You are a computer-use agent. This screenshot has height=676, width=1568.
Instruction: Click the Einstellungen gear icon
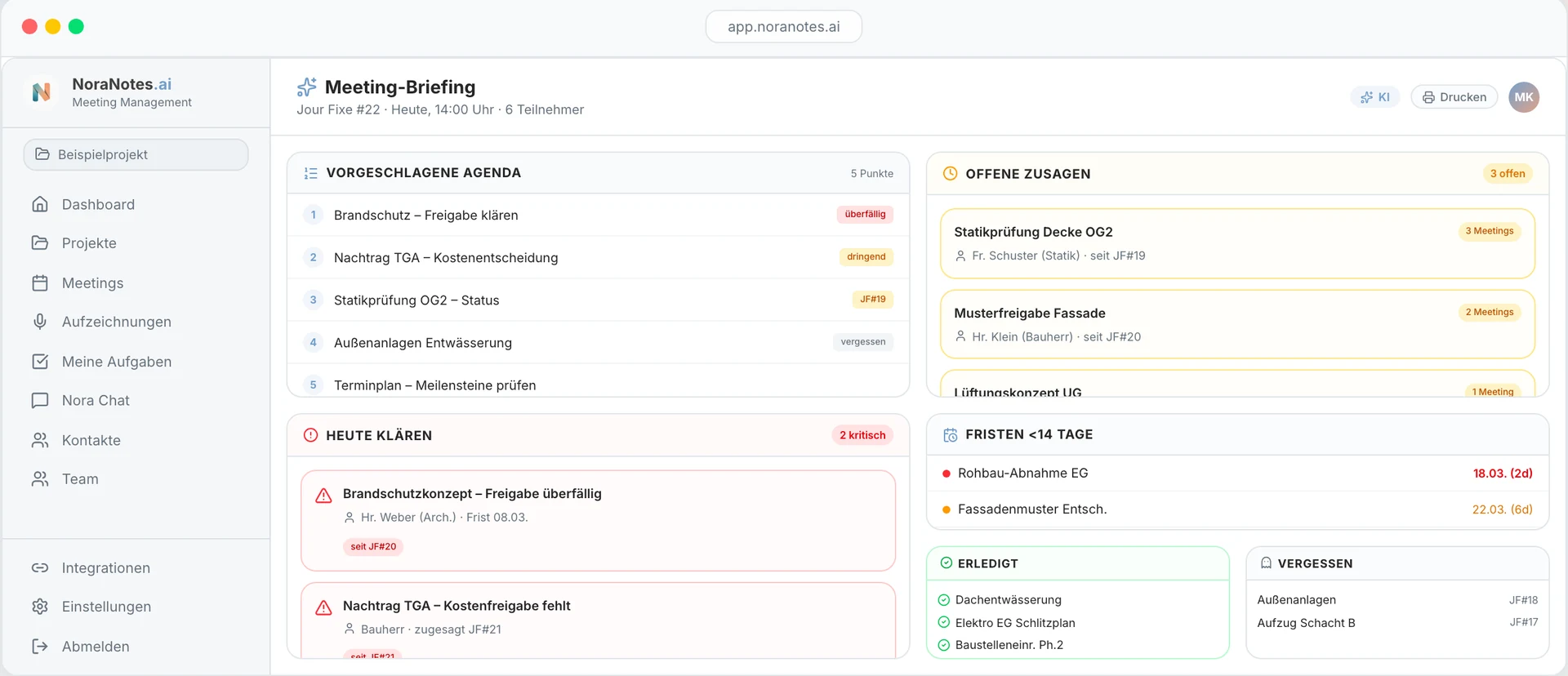[x=40, y=607]
